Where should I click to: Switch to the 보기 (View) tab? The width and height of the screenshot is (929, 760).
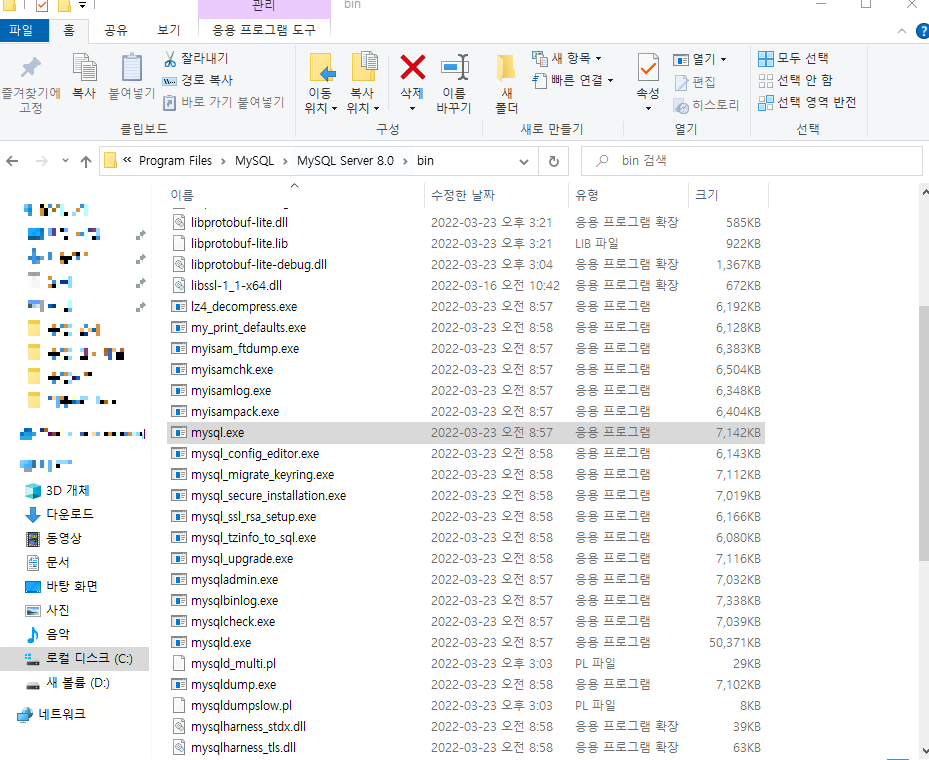[168, 30]
